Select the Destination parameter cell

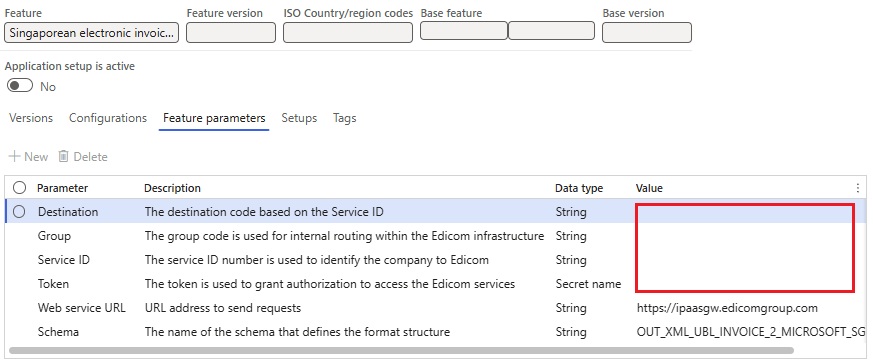[x=68, y=212]
